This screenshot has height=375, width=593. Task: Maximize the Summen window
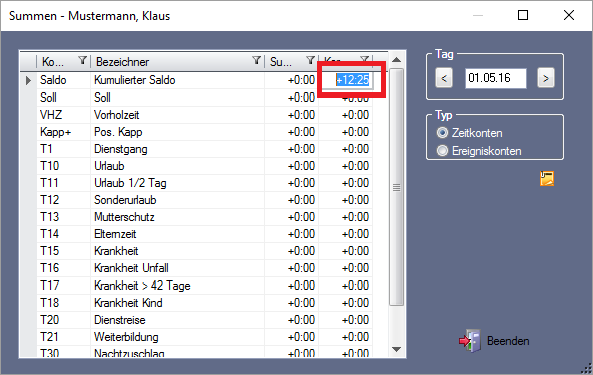[x=523, y=15]
